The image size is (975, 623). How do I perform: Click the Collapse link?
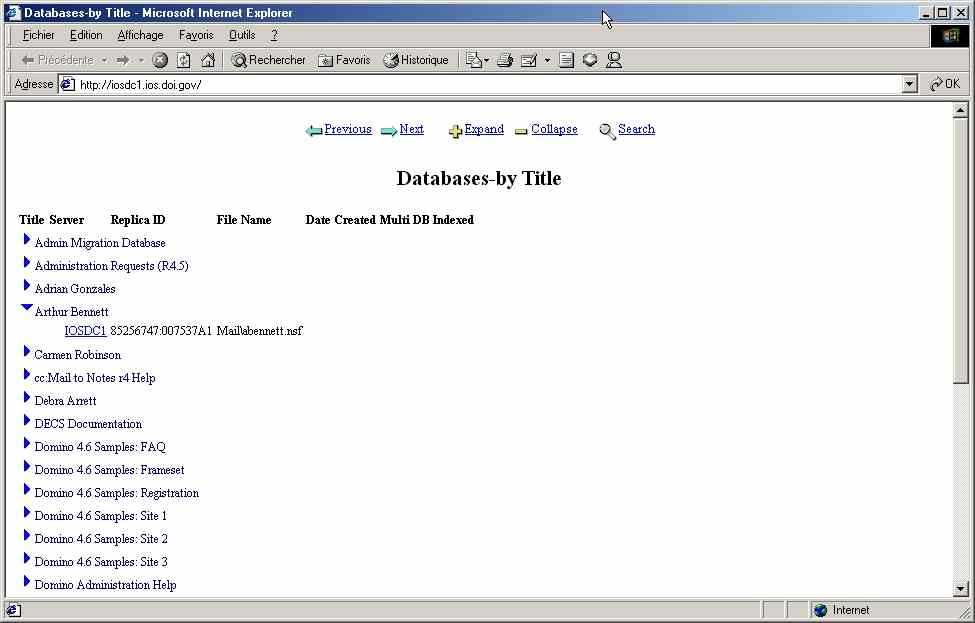tap(554, 129)
